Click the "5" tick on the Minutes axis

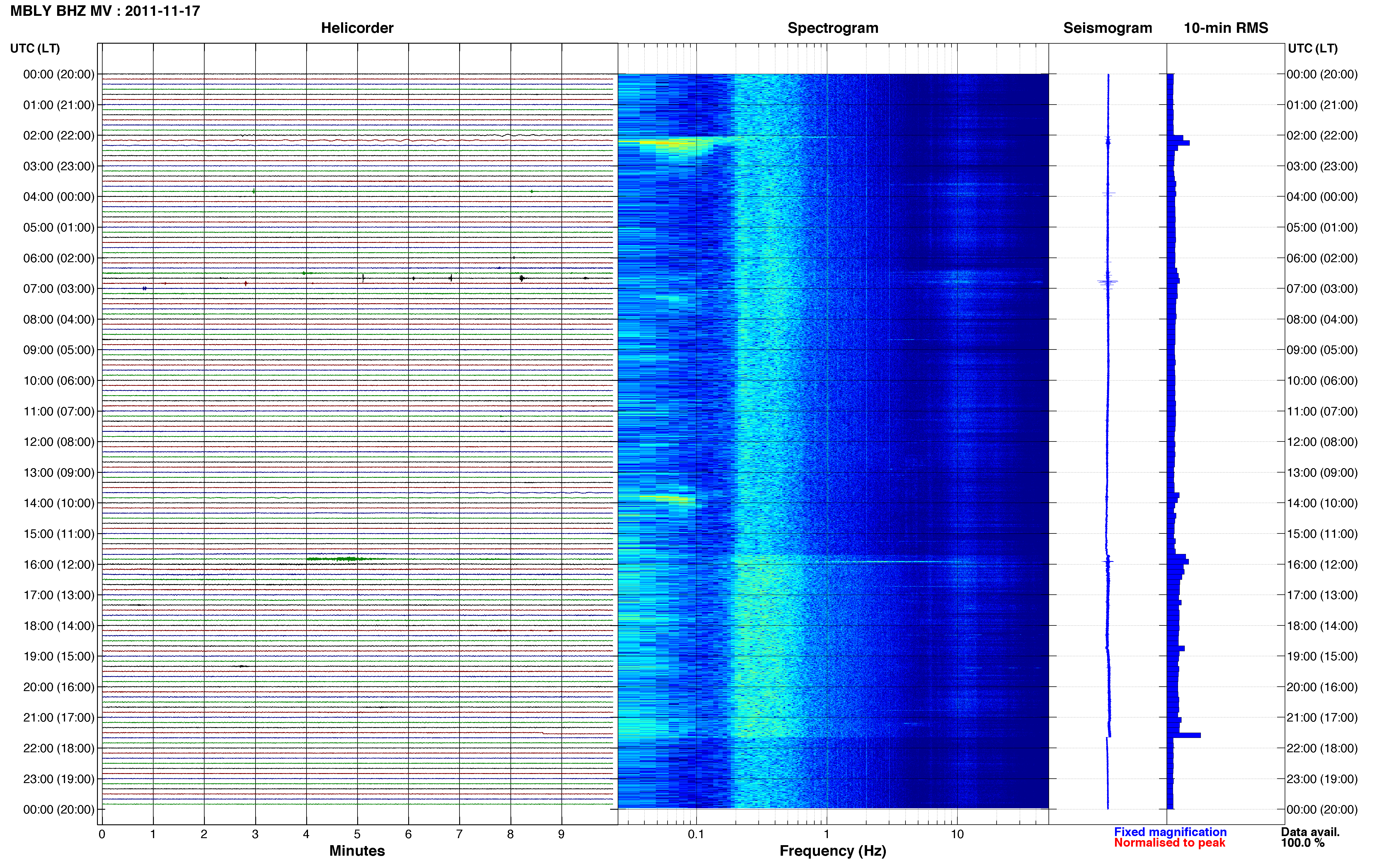click(x=357, y=834)
